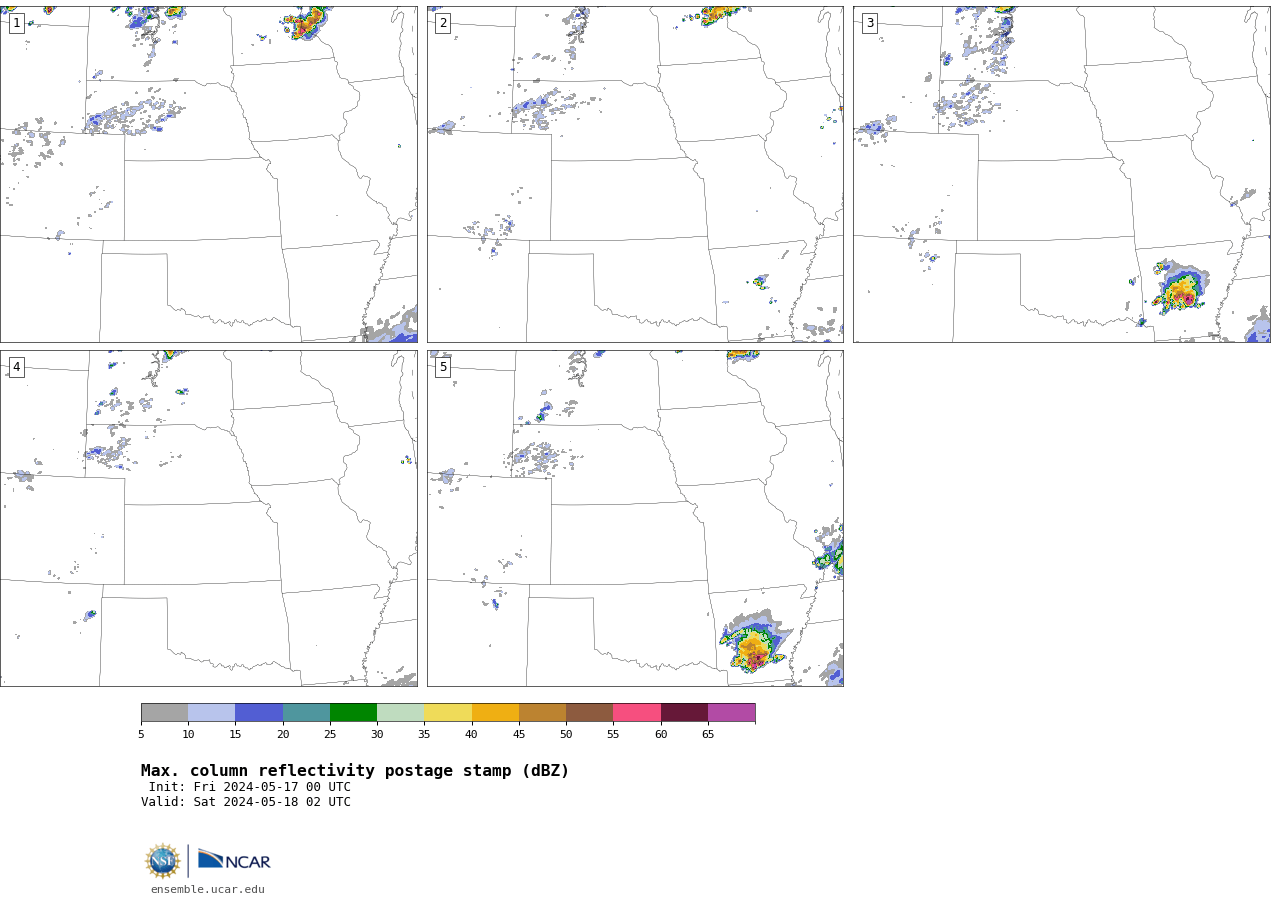Screen dimensions: 1280x901
Task: Click the pink 55-60 dBZ swatch
Action: (637, 713)
